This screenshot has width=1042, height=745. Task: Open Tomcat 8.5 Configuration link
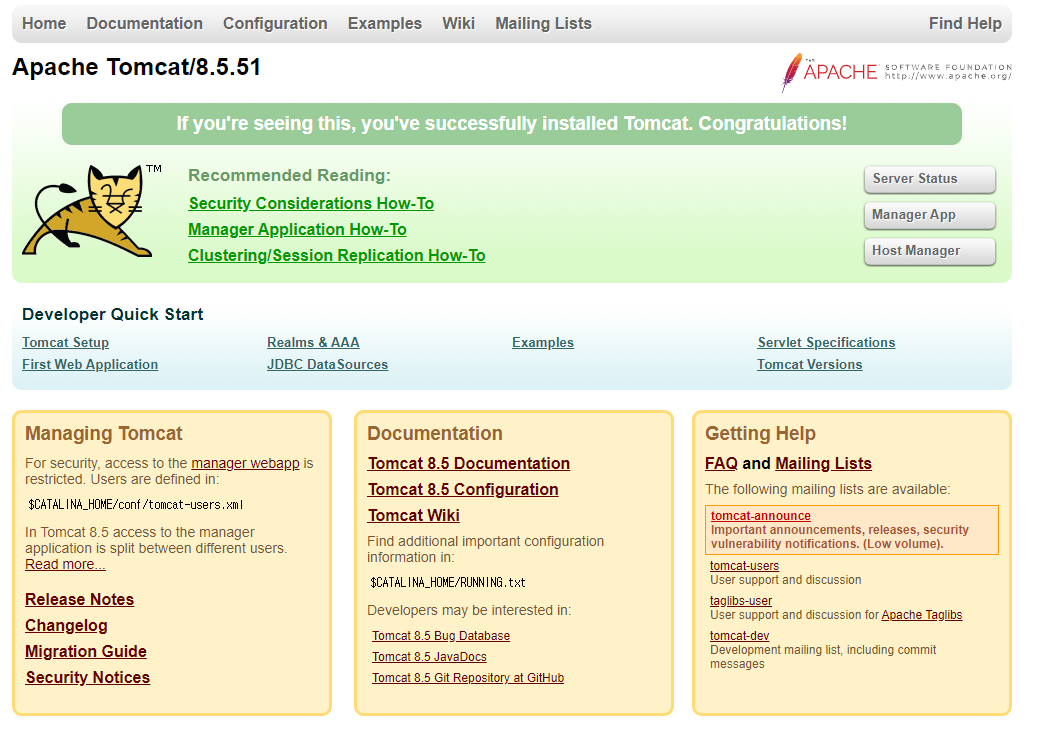point(463,489)
